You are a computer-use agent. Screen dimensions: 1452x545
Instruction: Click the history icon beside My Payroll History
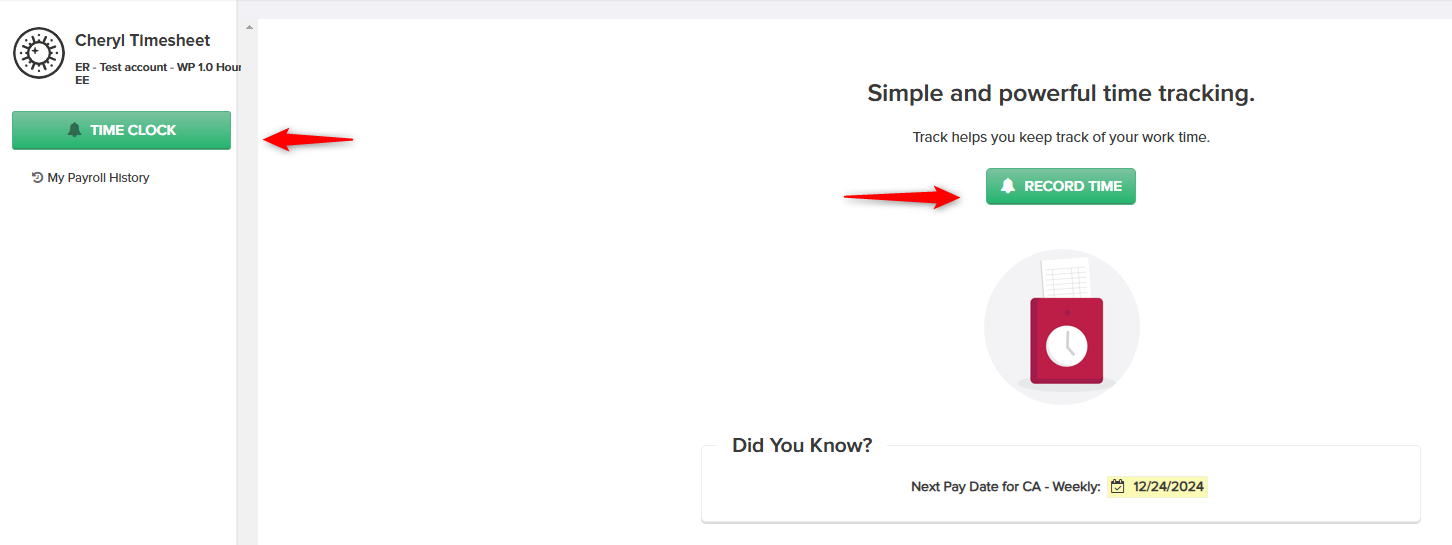click(38, 177)
